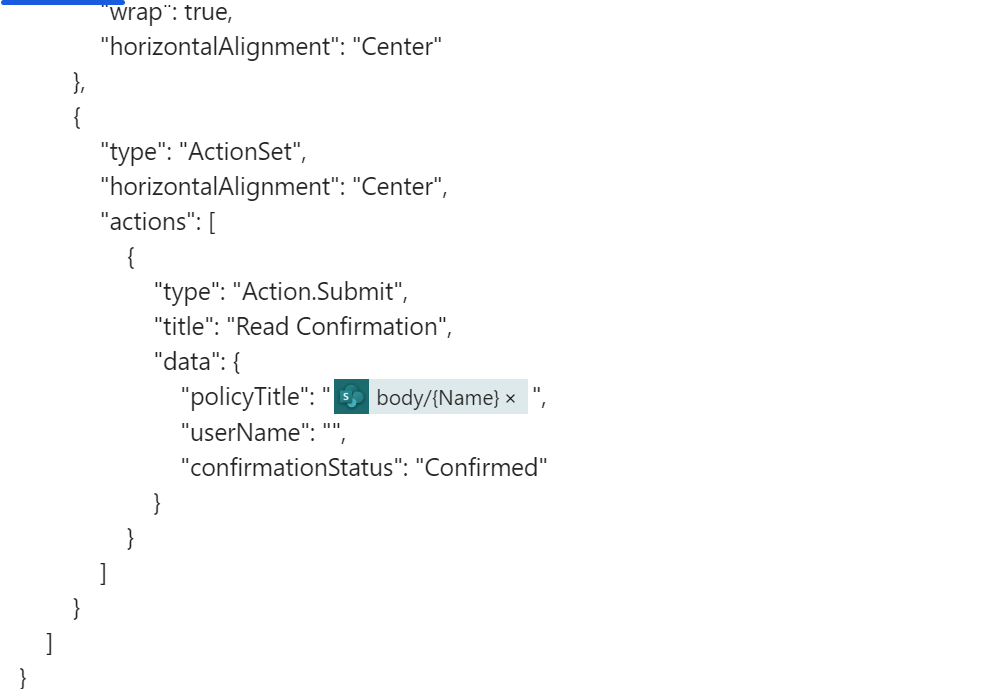Click the final closing curly brace
Image resolution: width=990 pixels, height=689 pixels.
(24, 678)
